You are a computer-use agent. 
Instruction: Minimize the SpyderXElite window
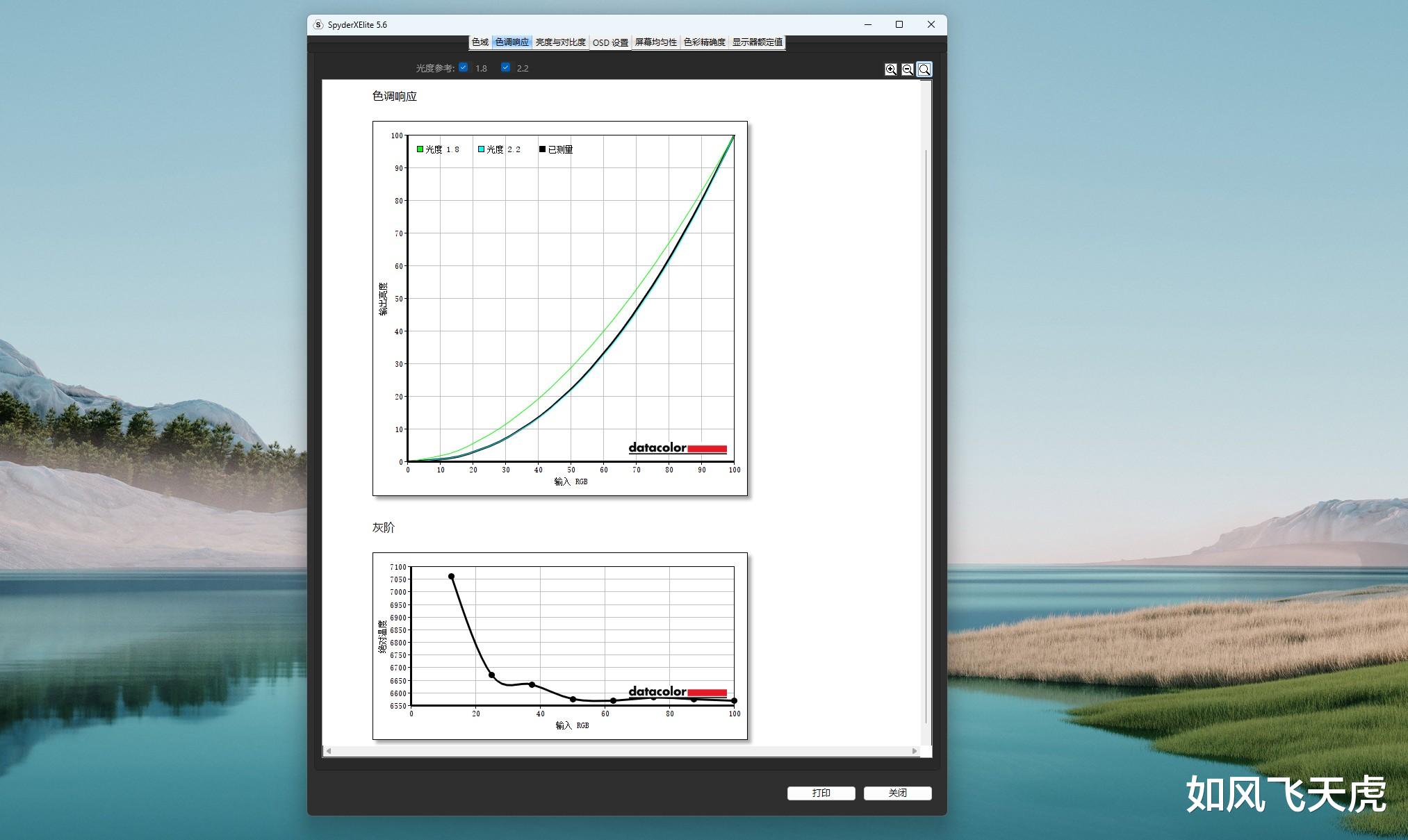868,24
